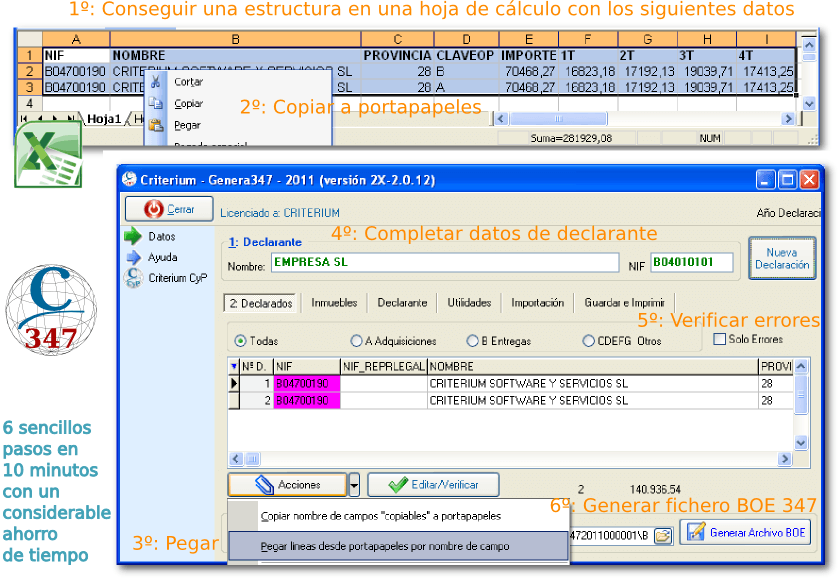
Task: Click the Excel application icon
Action: [x=48, y=154]
